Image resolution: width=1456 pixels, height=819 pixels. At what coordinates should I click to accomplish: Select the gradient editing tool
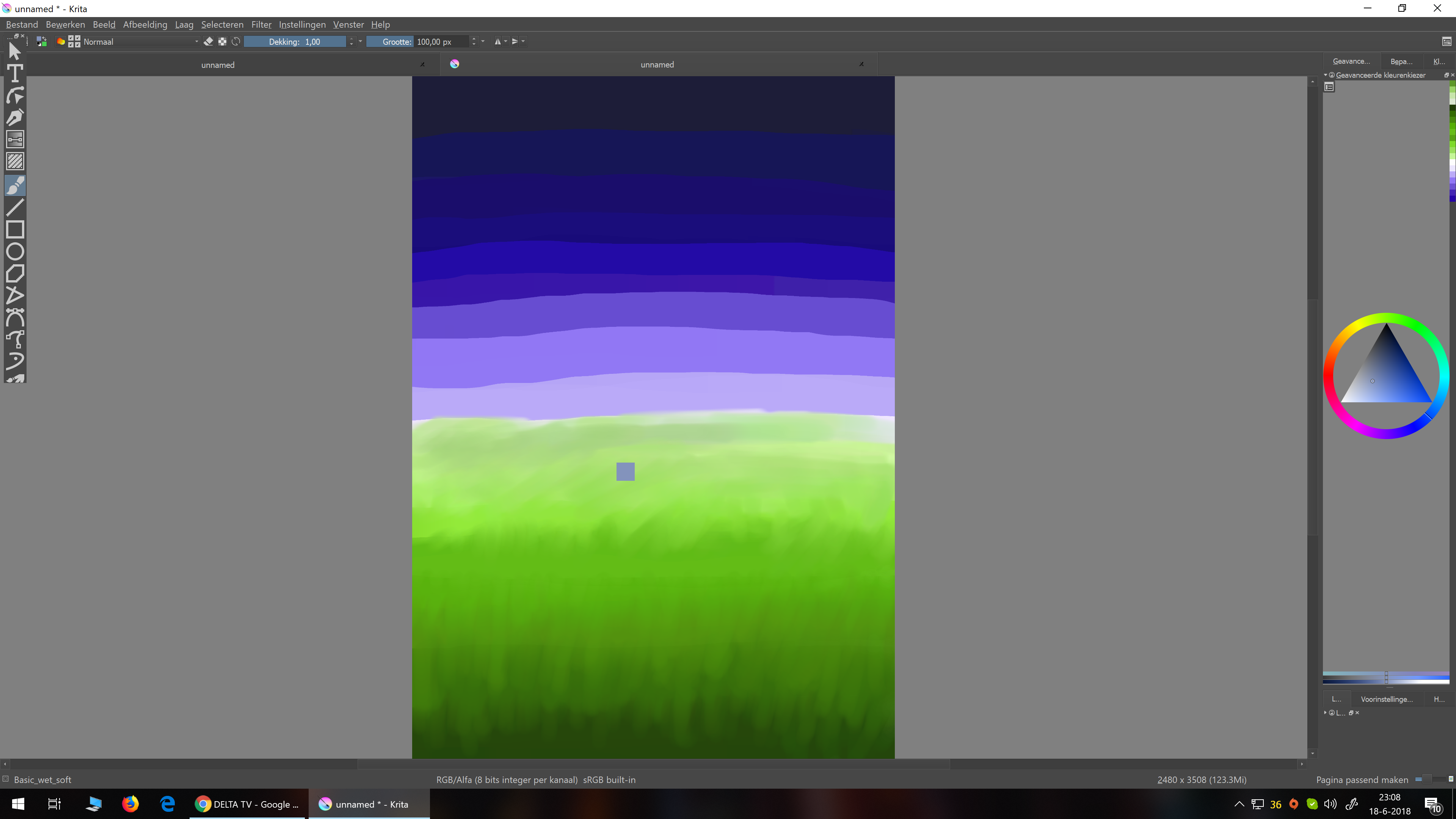(x=15, y=140)
